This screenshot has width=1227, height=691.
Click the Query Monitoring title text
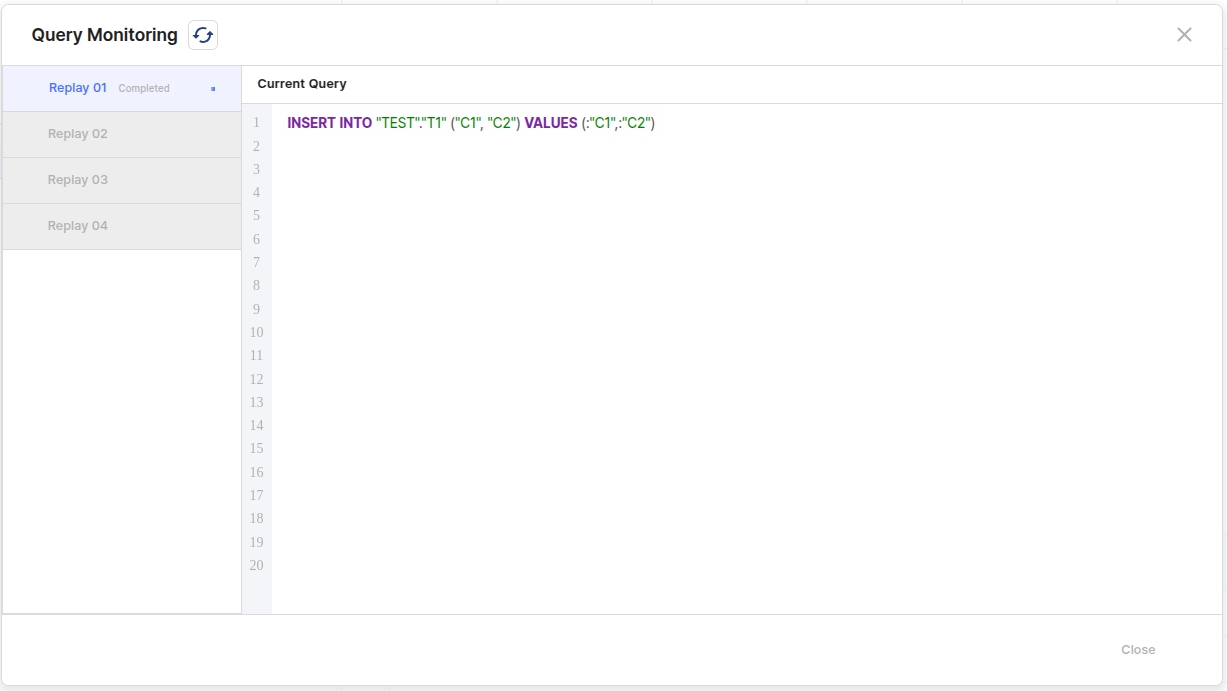[104, 35]
